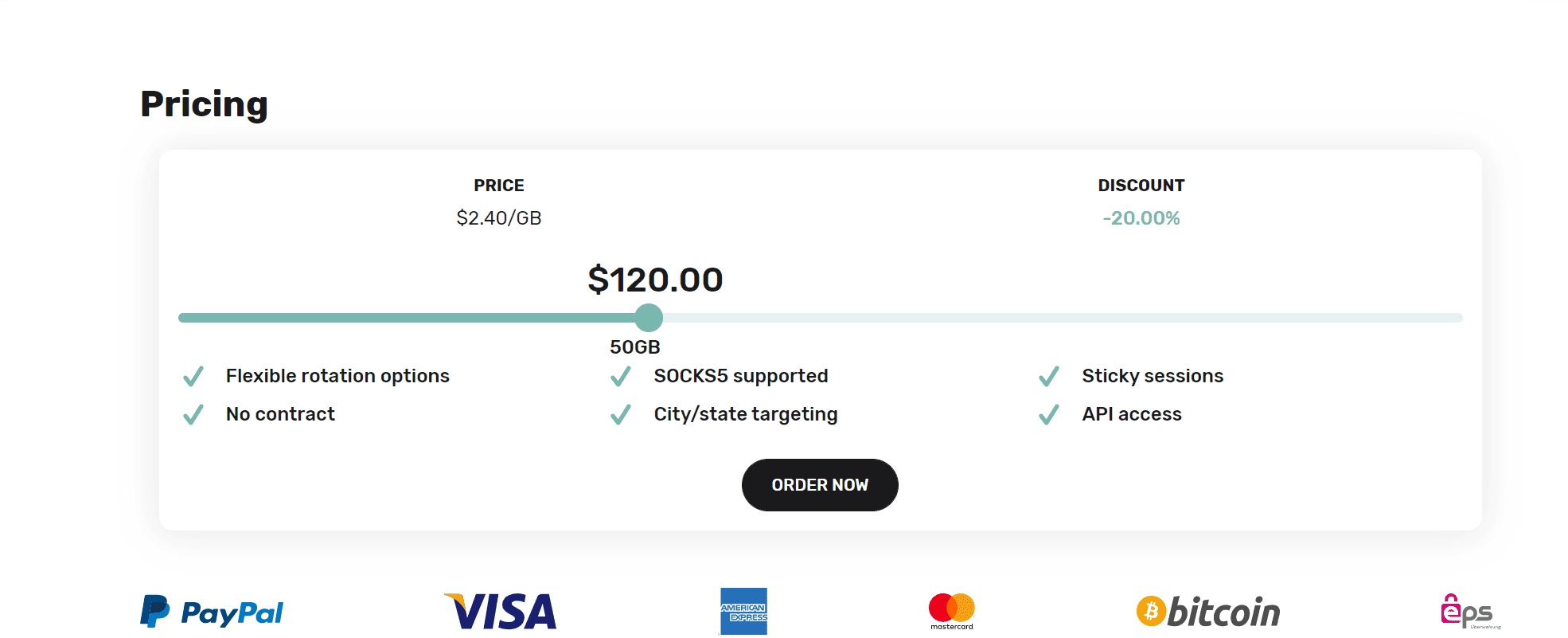
Task: Click the PayPal payment logo
Action: click(x=212, y=612)
